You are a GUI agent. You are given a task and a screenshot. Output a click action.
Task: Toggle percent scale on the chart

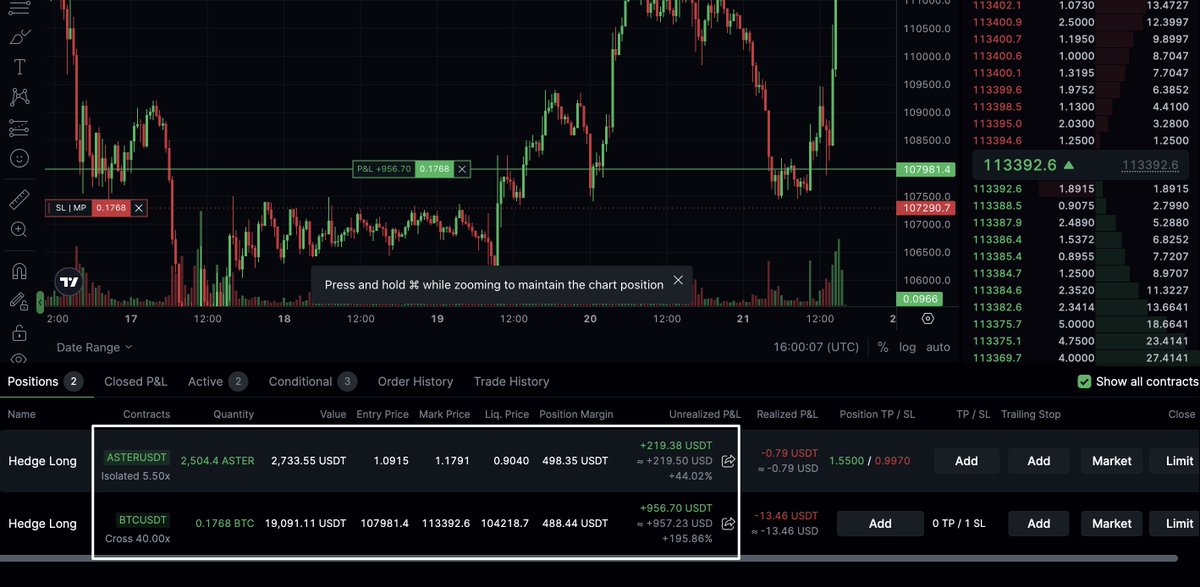tap(883, 347)
